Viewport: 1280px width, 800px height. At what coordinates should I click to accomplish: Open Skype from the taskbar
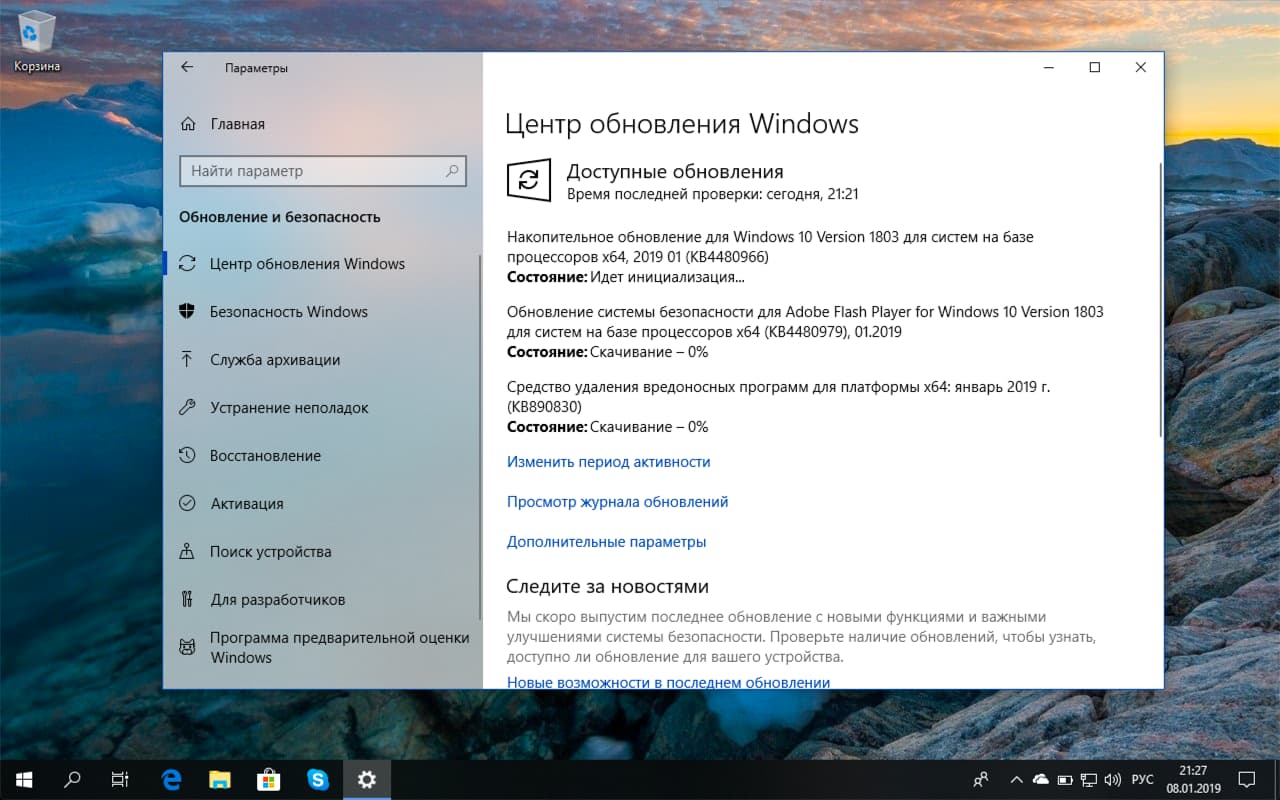(318, 779)
